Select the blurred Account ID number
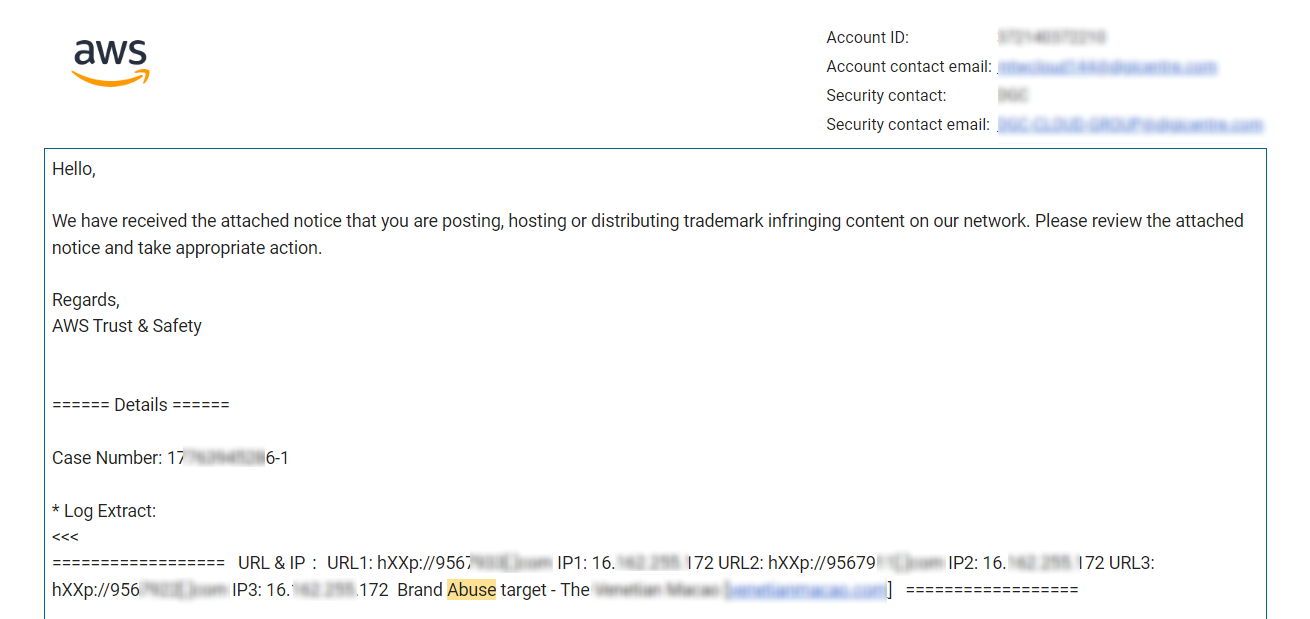This screenshot has height=619, width=1310. coord(1051,38)
